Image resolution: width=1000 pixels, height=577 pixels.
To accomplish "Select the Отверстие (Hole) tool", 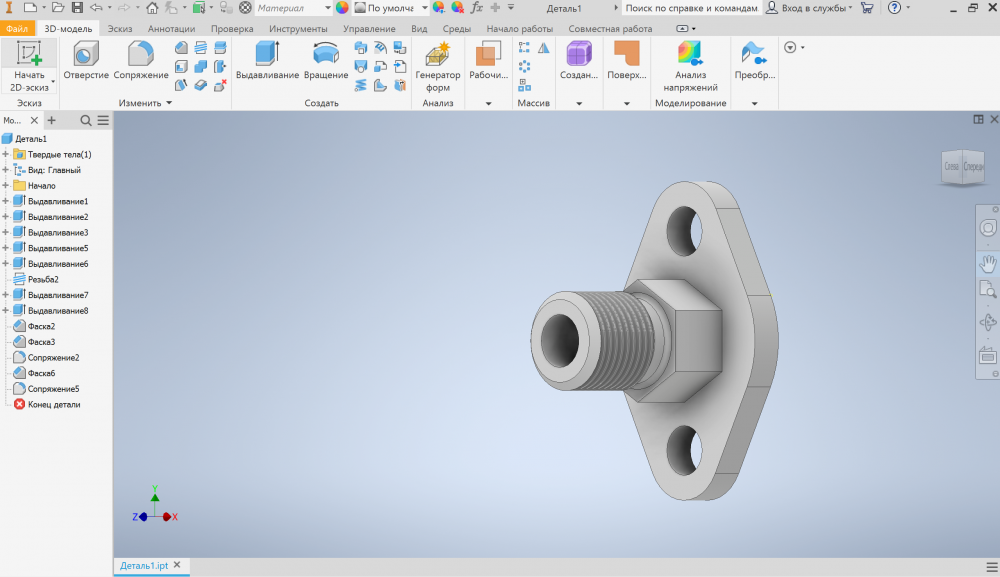I will click(x=86, y=61).
